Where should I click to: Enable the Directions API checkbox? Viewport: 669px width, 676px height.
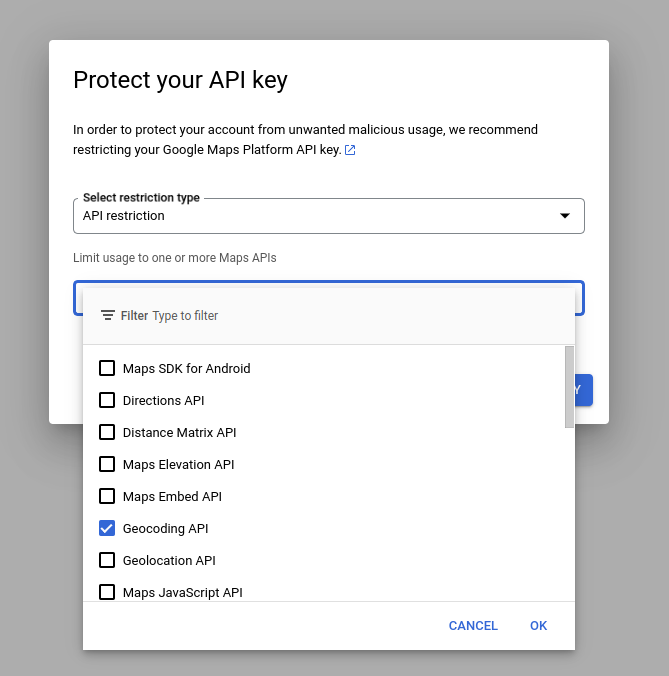point(107,400)
